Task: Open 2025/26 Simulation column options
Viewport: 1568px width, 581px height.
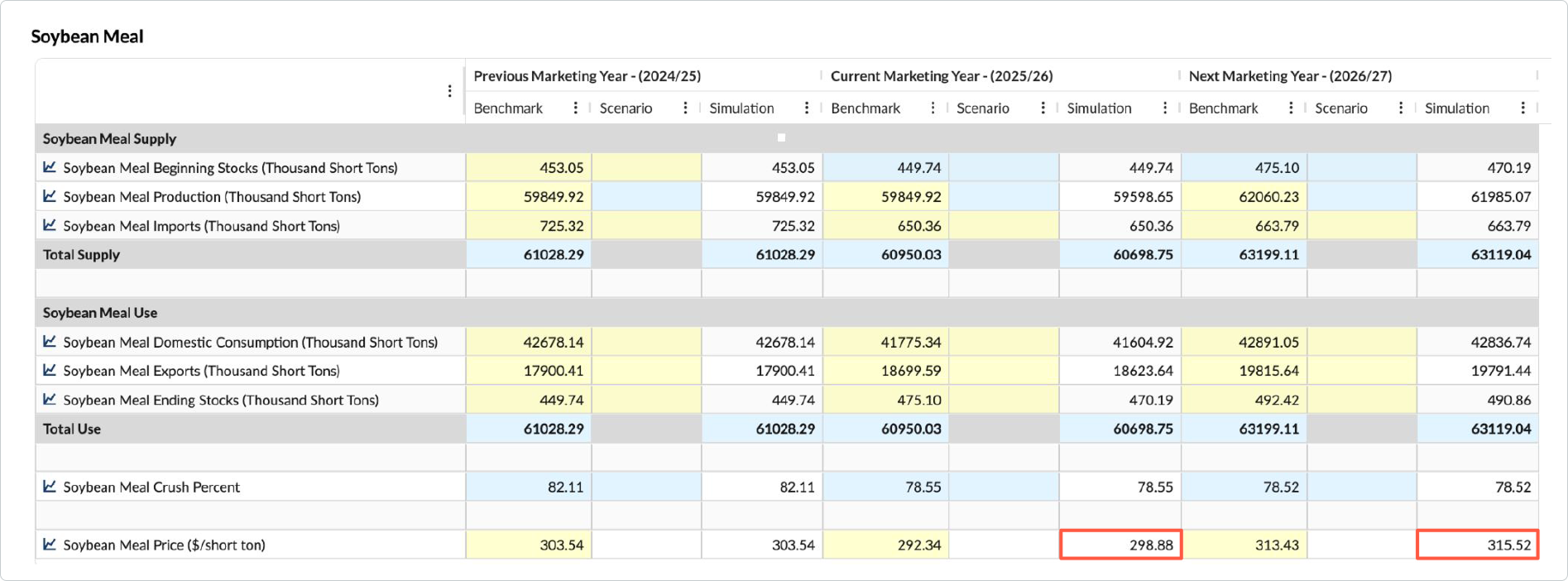Action: coord(1165,108)
